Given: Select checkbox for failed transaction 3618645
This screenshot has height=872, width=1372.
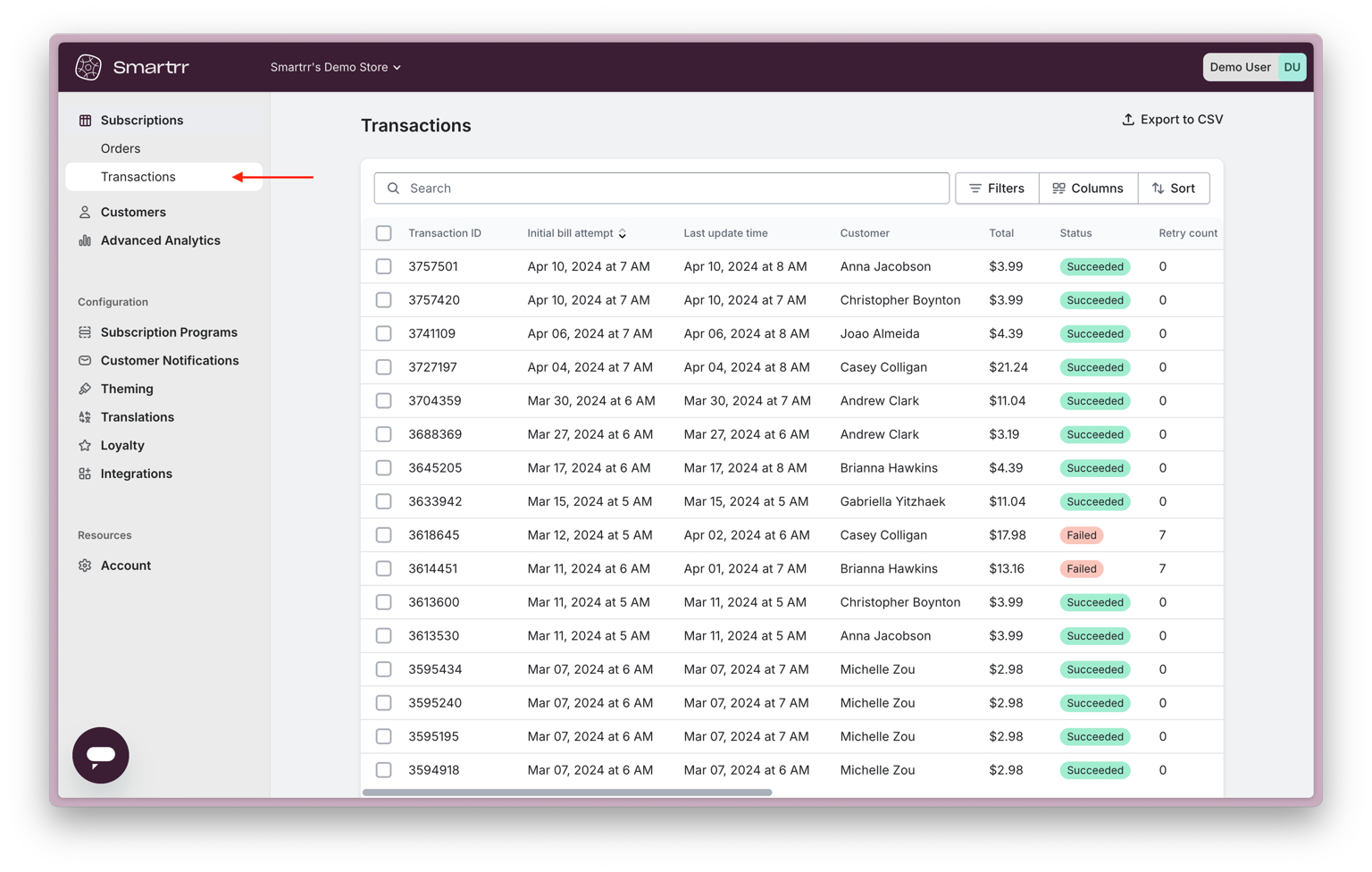Looking at the screenshot, I should 384,535.
